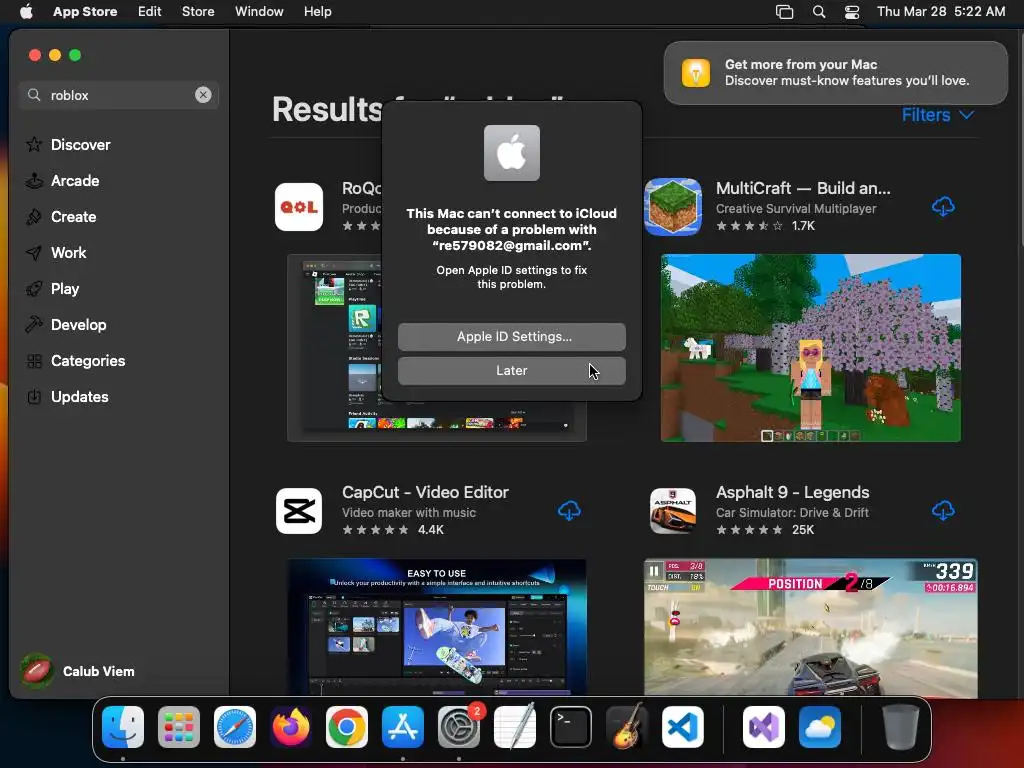Image resolution: width=1024 pixels, height=768 pixels.
Task: Dismiss the dialog with Later
Action: pyautogui.click(x=512, y=370)
